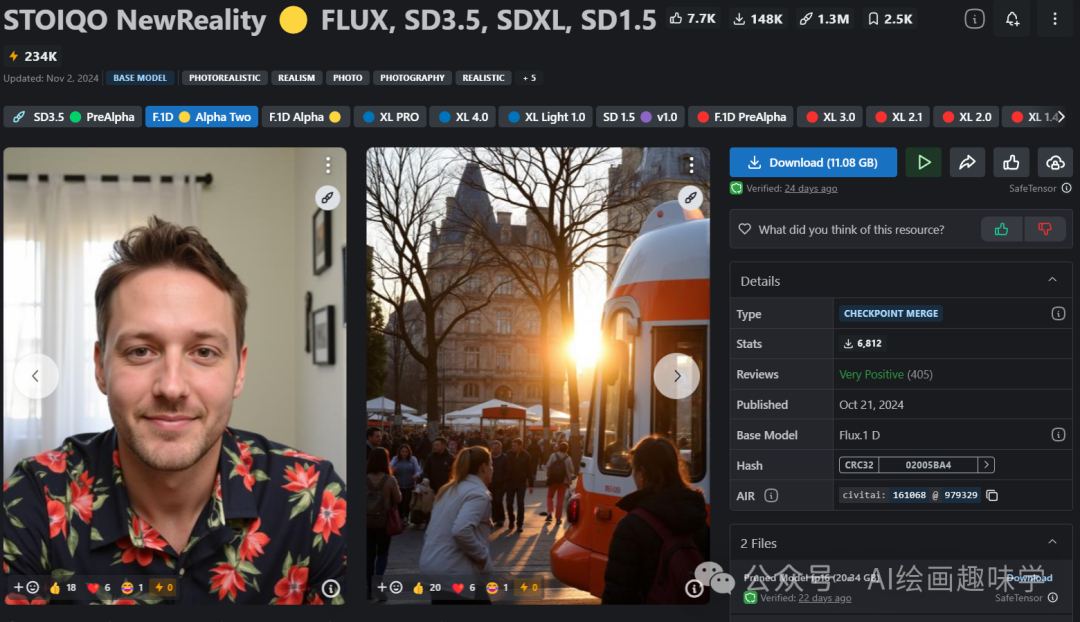Click the green play generate button
1080x622 pixels.
924,163
